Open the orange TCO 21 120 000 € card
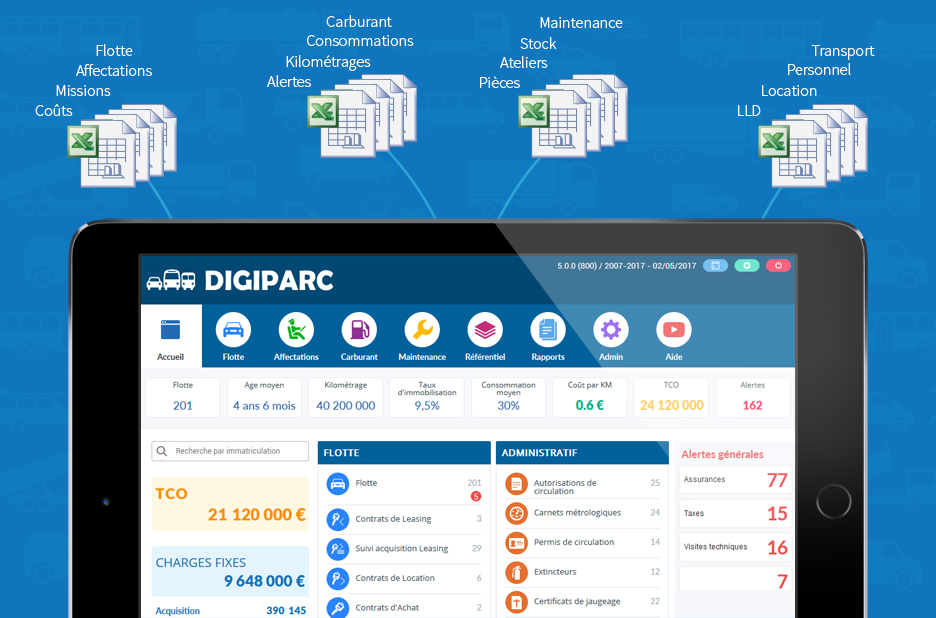The height and width of the screenshot is (618, 936). click(230, 503)
